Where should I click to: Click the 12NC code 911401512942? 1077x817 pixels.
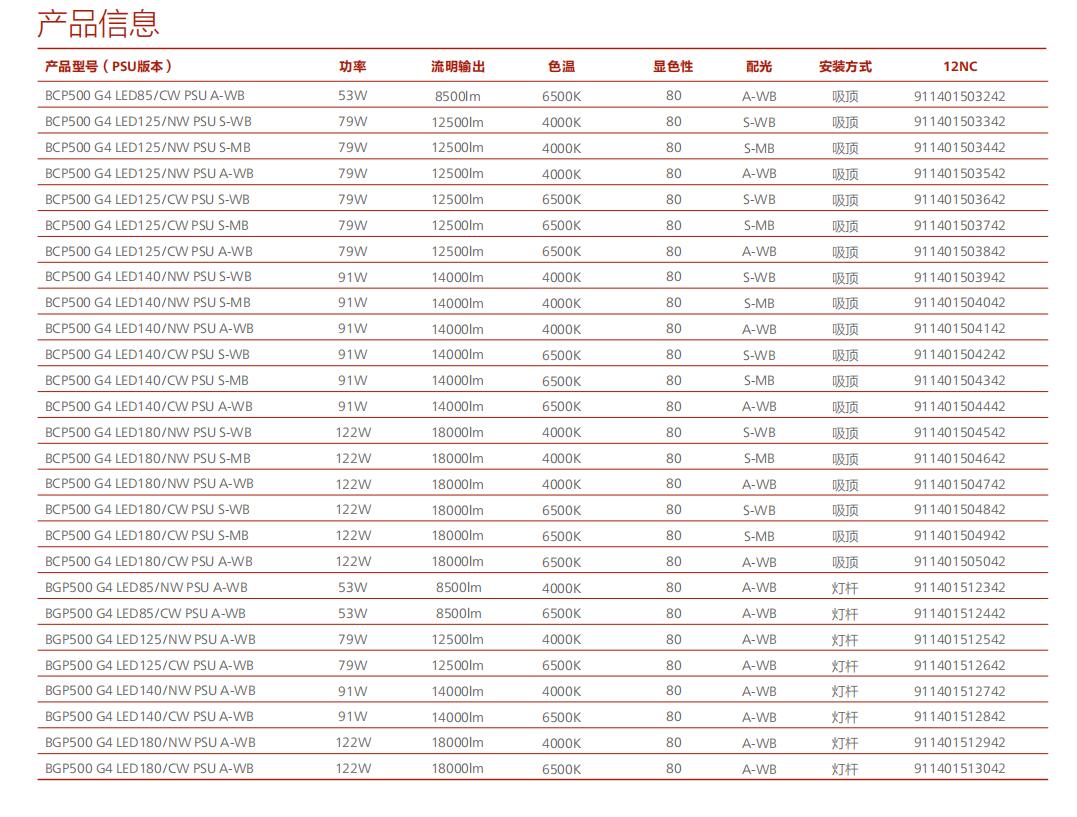pyautogui.click(x=959, y=743)
